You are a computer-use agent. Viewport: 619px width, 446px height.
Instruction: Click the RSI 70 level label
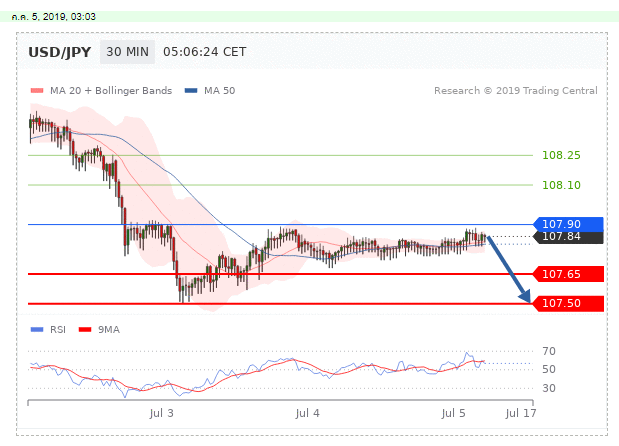(549, 351)
